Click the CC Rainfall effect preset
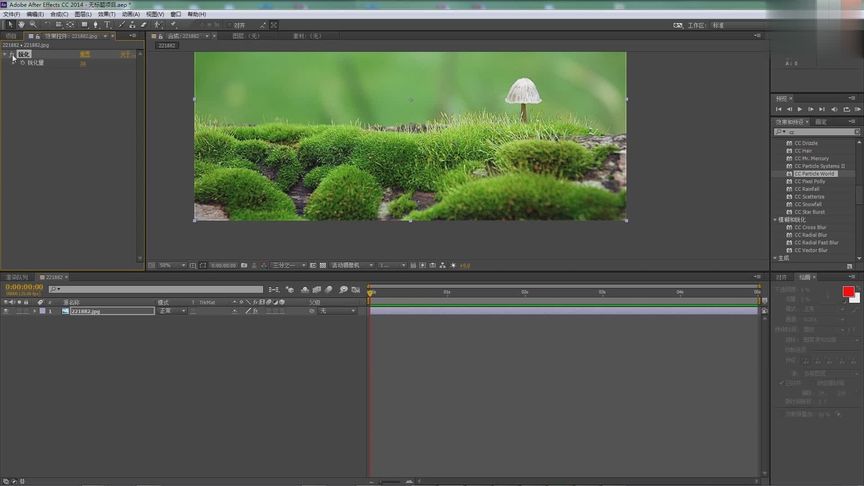864x486 pixels. pyautogui.click(x=808, y=189)
